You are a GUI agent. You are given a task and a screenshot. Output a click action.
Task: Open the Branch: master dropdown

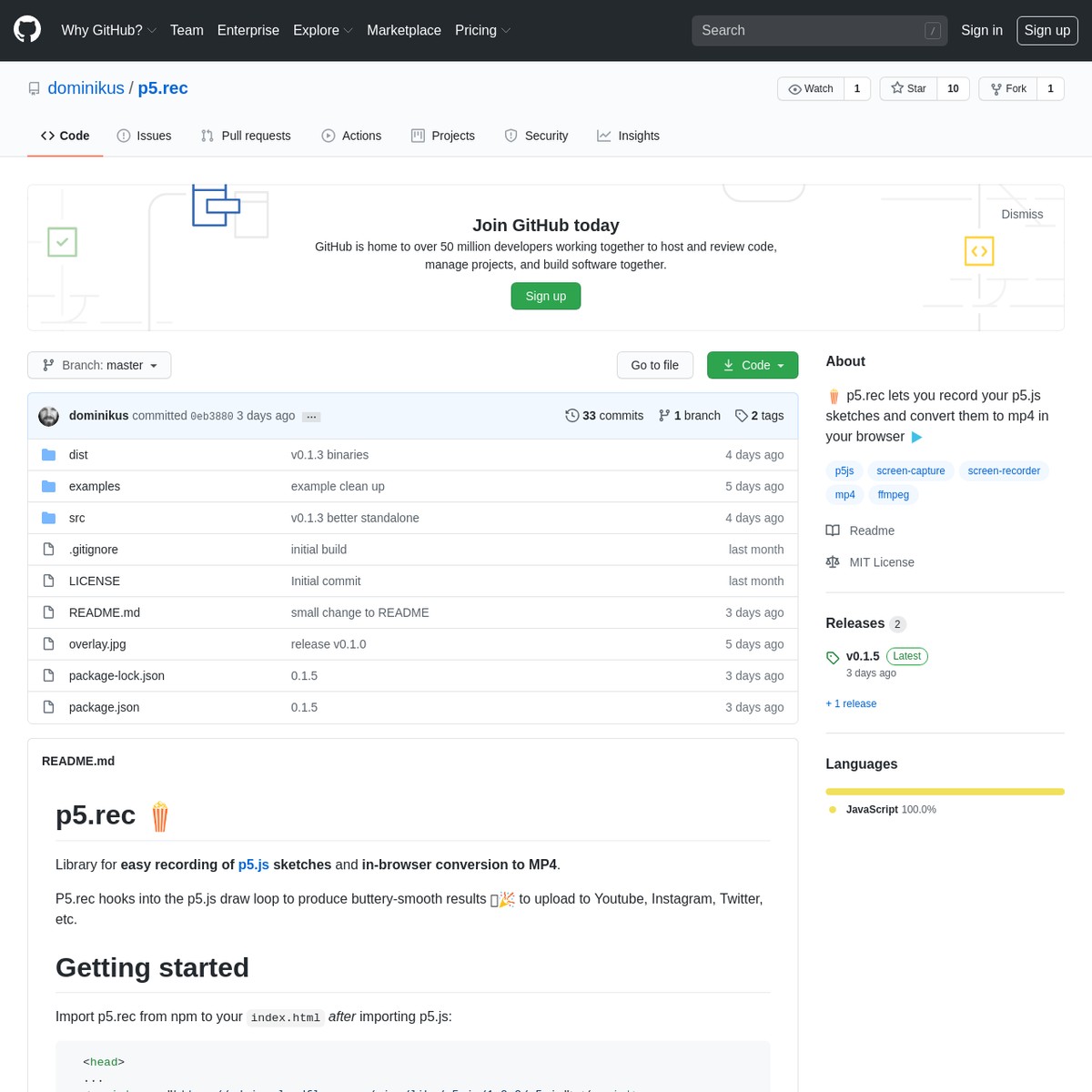point(99,365)
